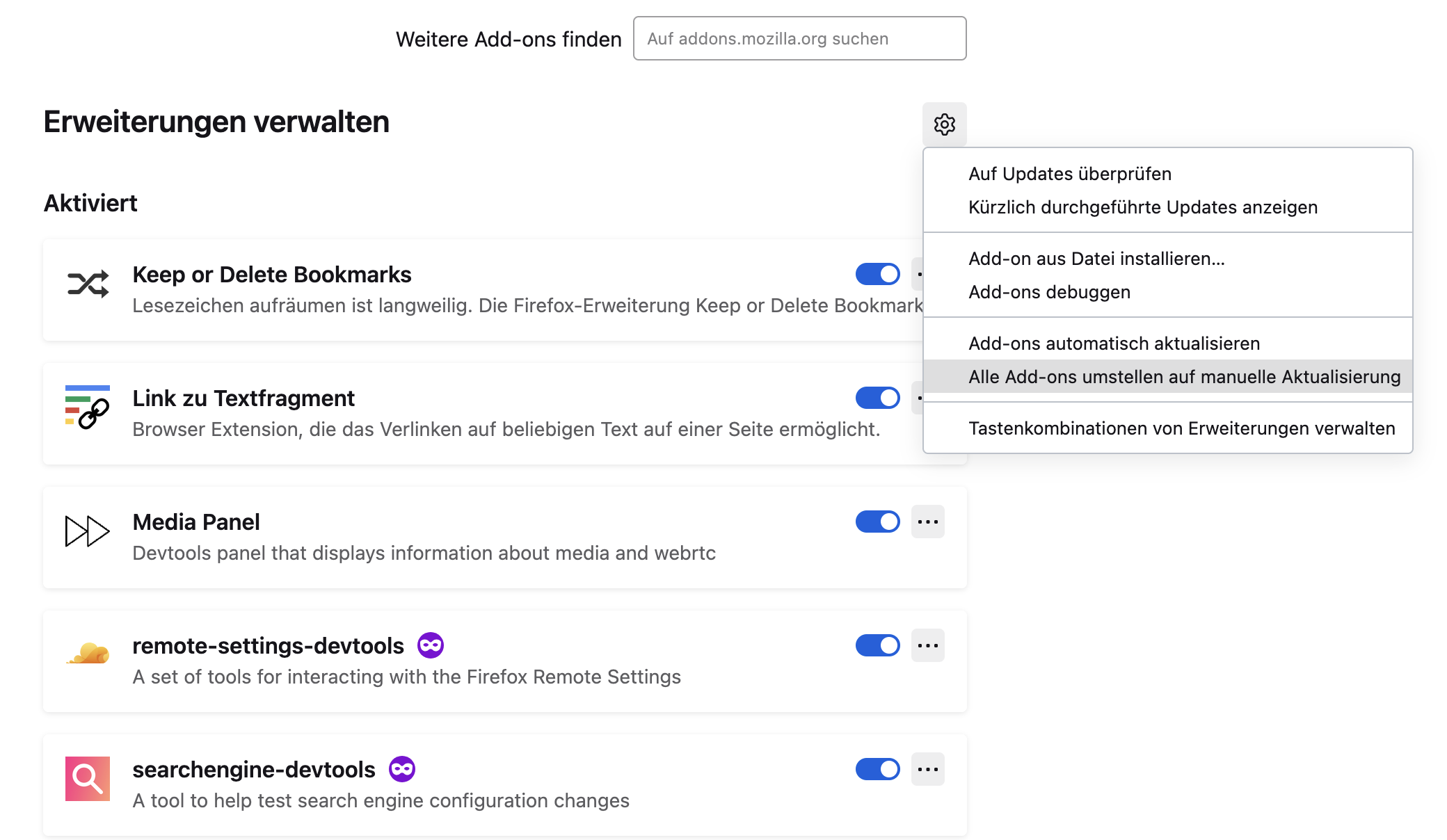Select 'Auf Updates überprüfen' menu entry
This screenshot has width=1447, height=840.
tap(1069, 174)
